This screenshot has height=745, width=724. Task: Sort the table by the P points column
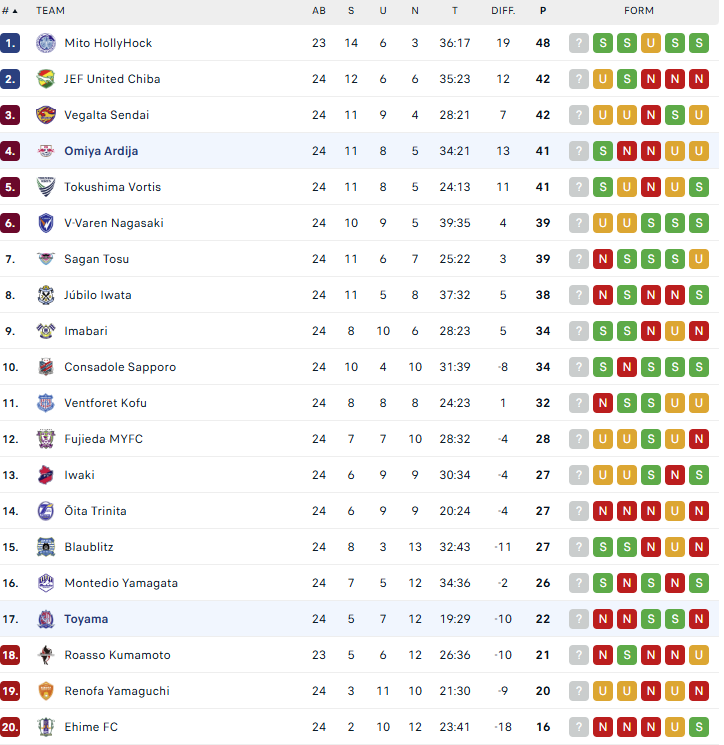[x=543, y=11]
